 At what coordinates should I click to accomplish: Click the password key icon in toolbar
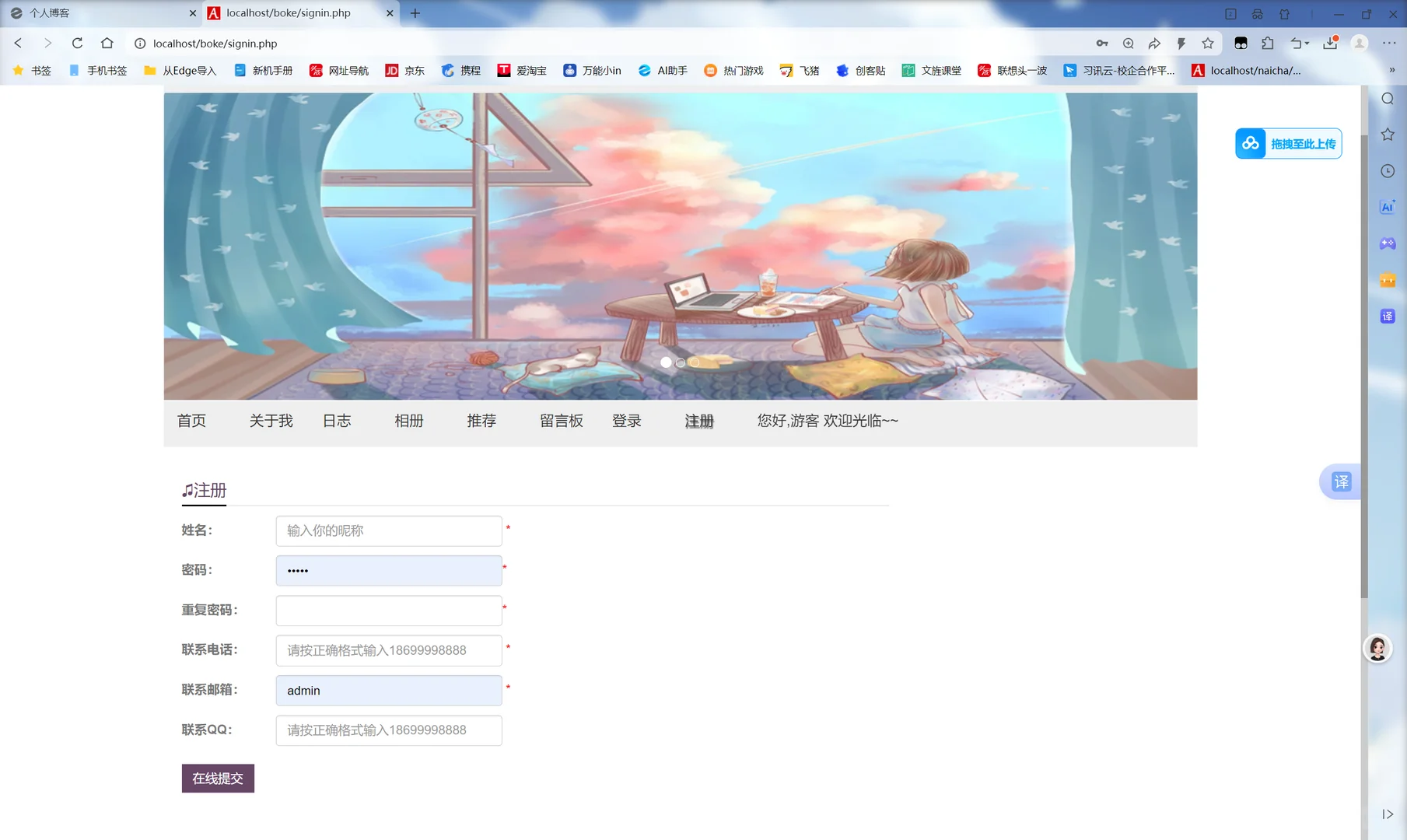[1102, 44]
